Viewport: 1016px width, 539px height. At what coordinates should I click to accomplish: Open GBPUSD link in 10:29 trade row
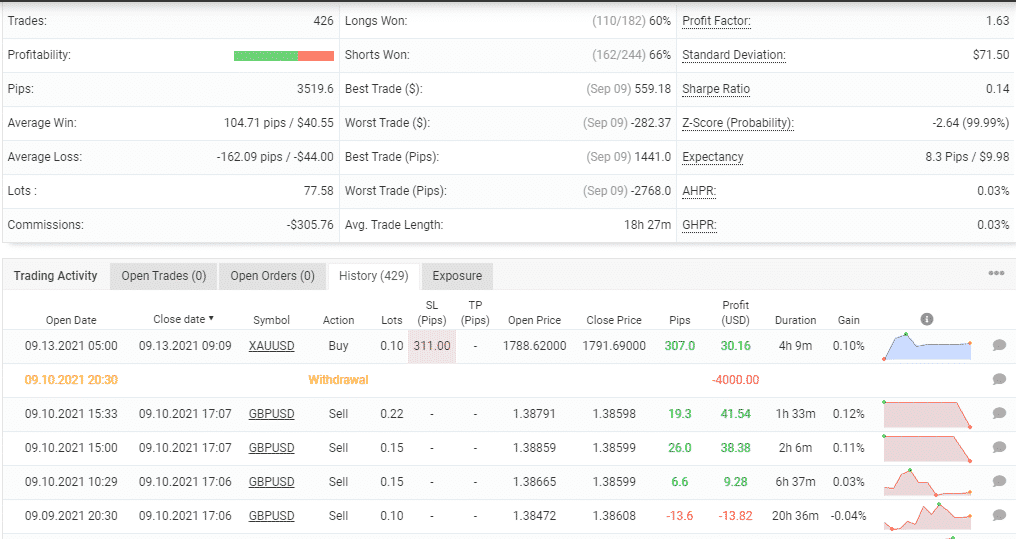[271, 482]
